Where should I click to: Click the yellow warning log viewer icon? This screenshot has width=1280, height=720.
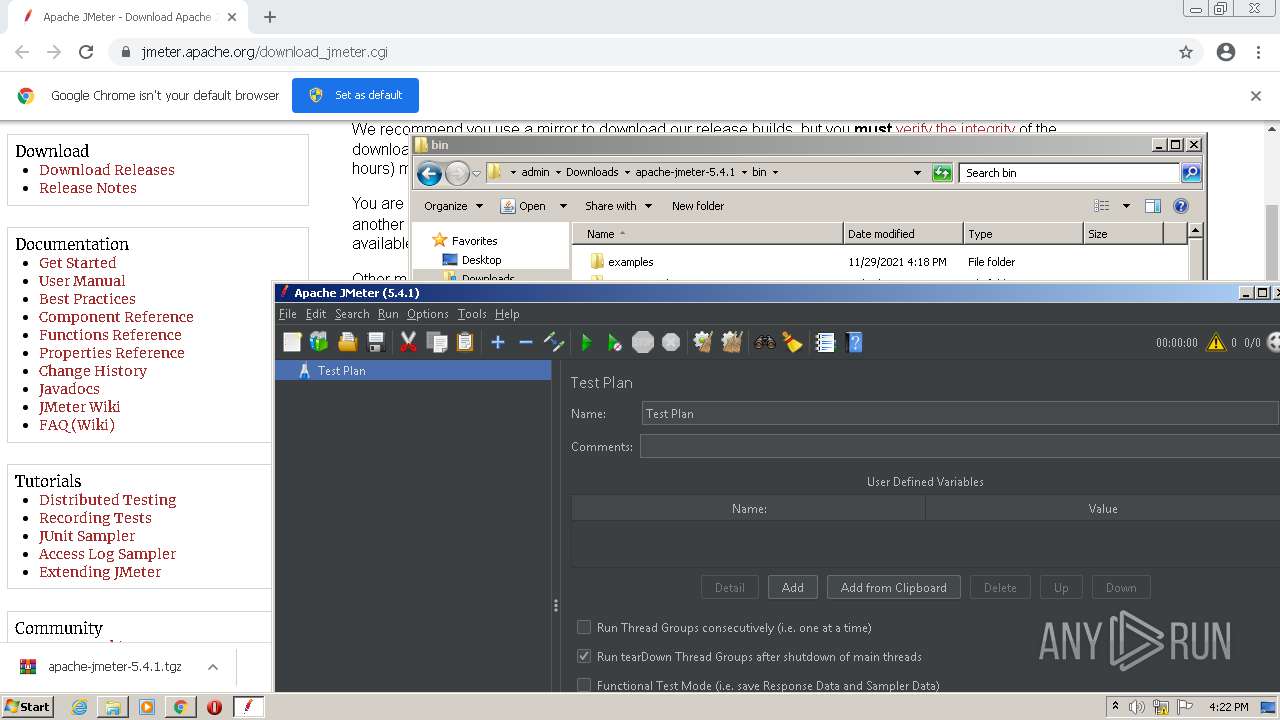[1216, 342]
